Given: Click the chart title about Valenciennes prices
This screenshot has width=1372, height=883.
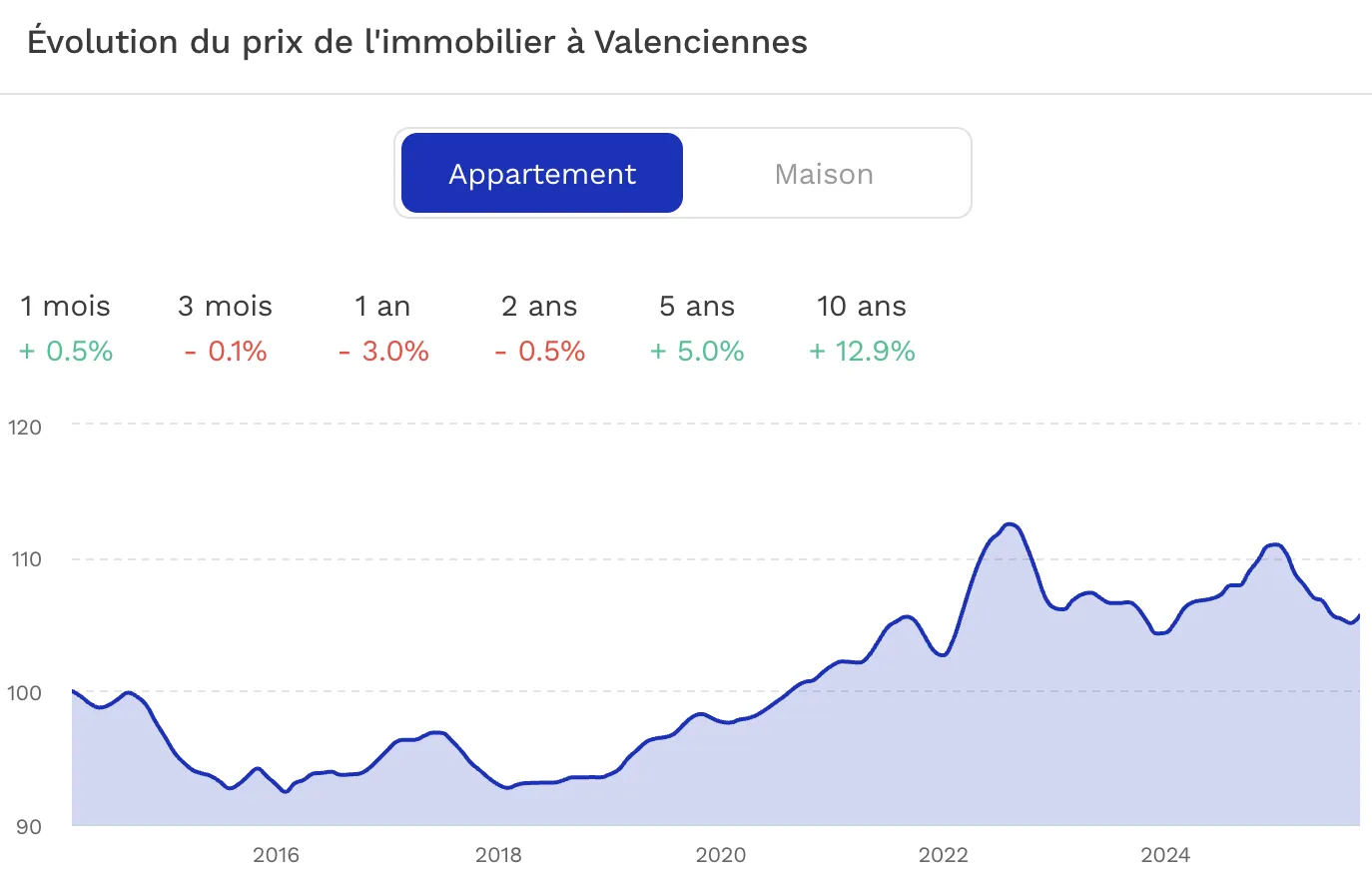Looking at the screenshot, I should (417, 42).
